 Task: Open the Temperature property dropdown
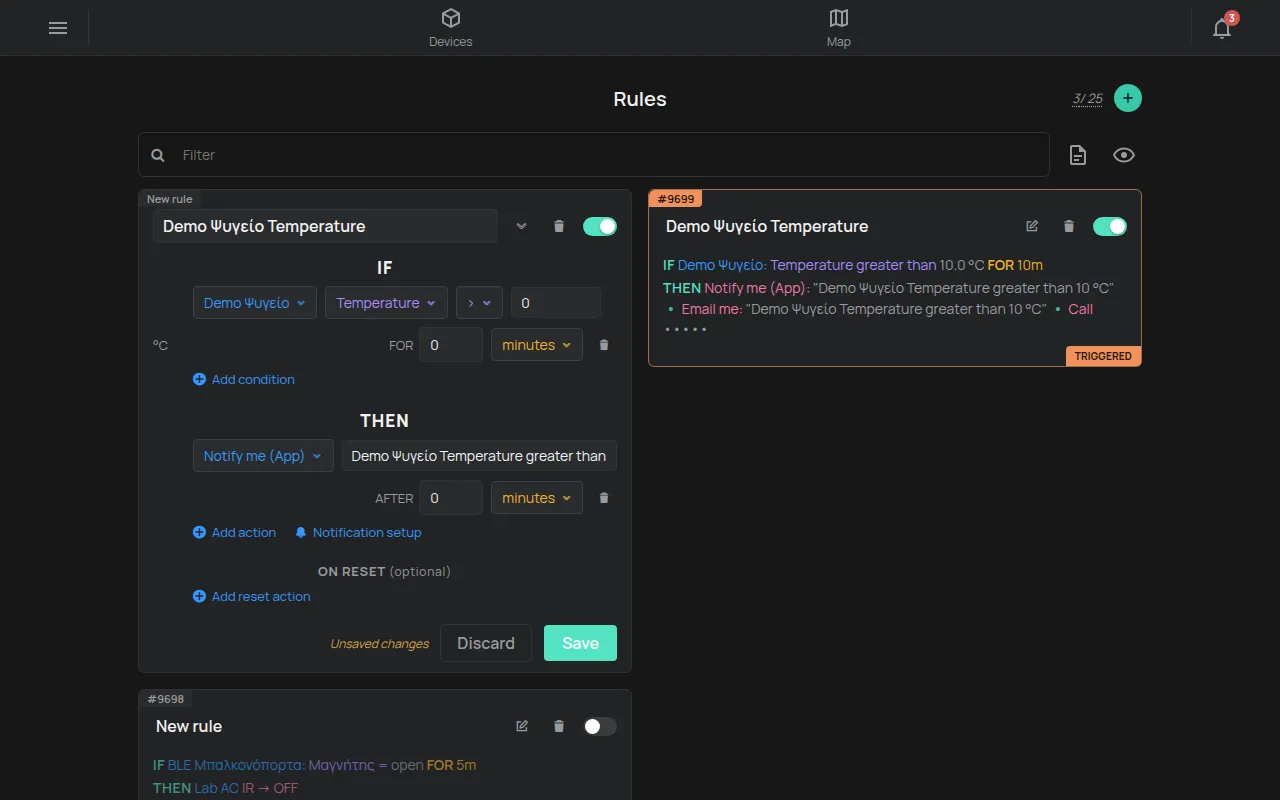coord(386,303)
